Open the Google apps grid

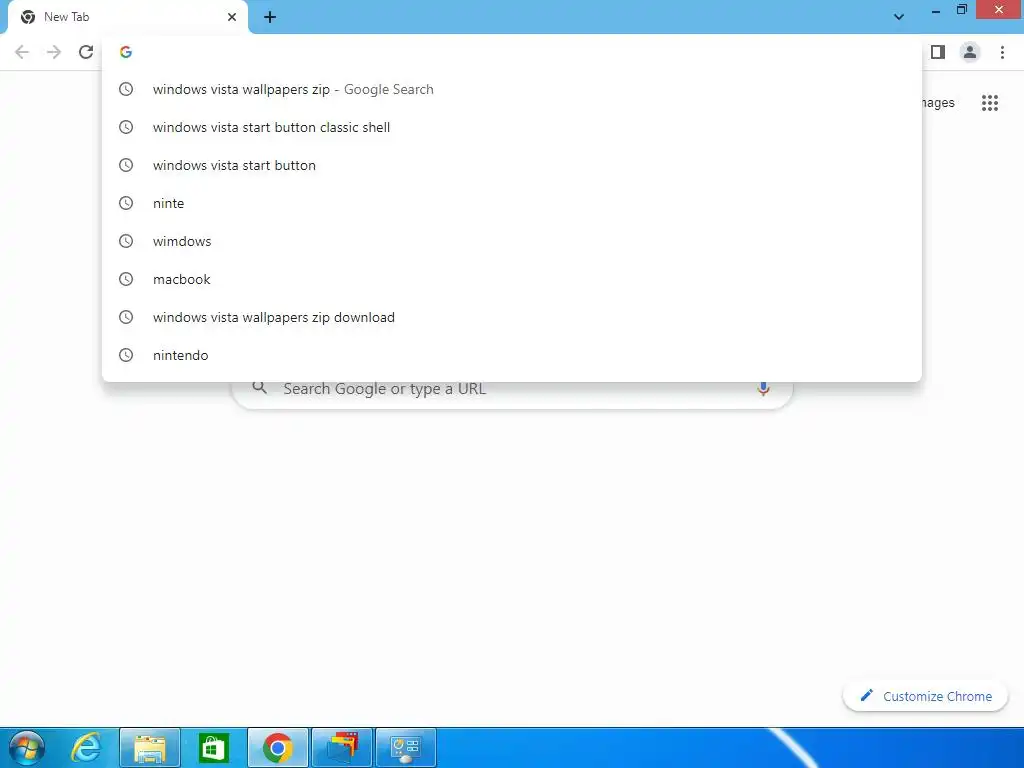(x=990, y=103)
